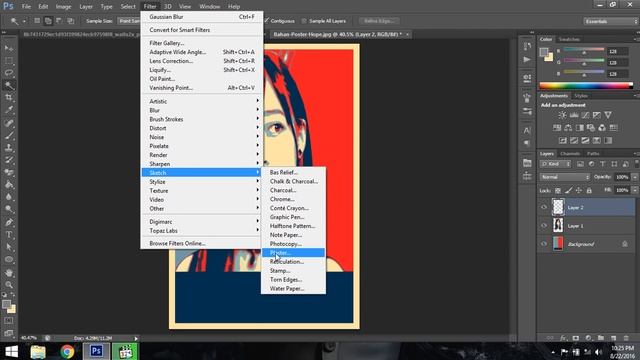Select the Clone Stamp tool
The image size is (640, 360).
coord(9,147)
